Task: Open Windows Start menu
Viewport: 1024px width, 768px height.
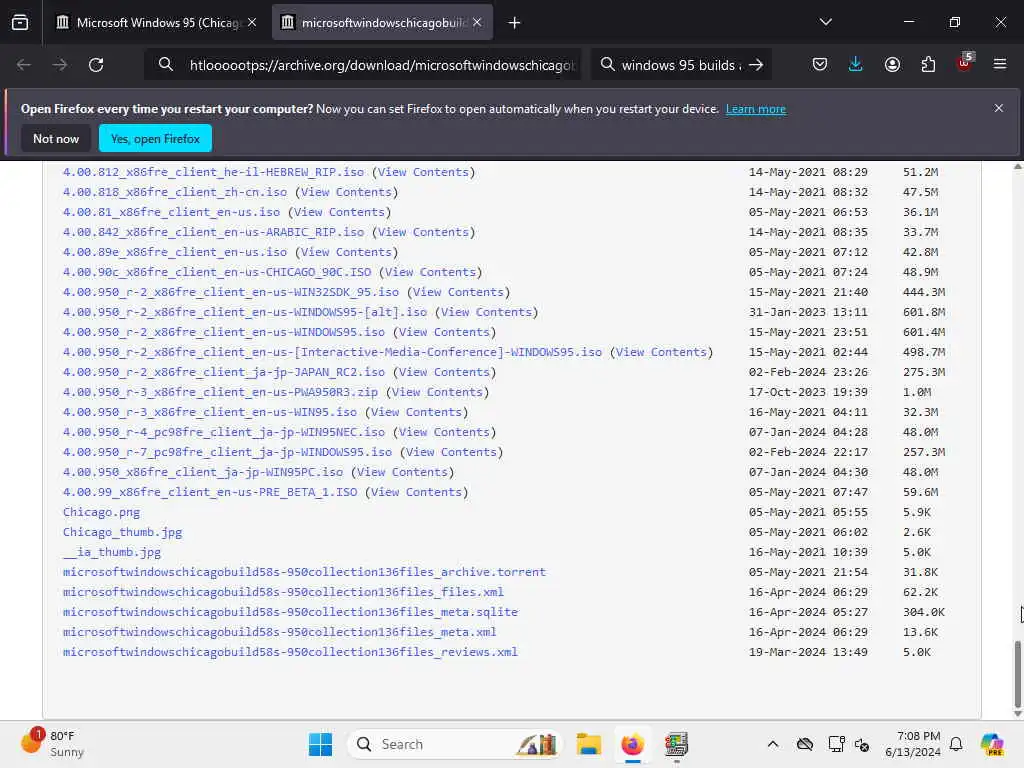Action: pyautogui.click(x=320, y=744)
